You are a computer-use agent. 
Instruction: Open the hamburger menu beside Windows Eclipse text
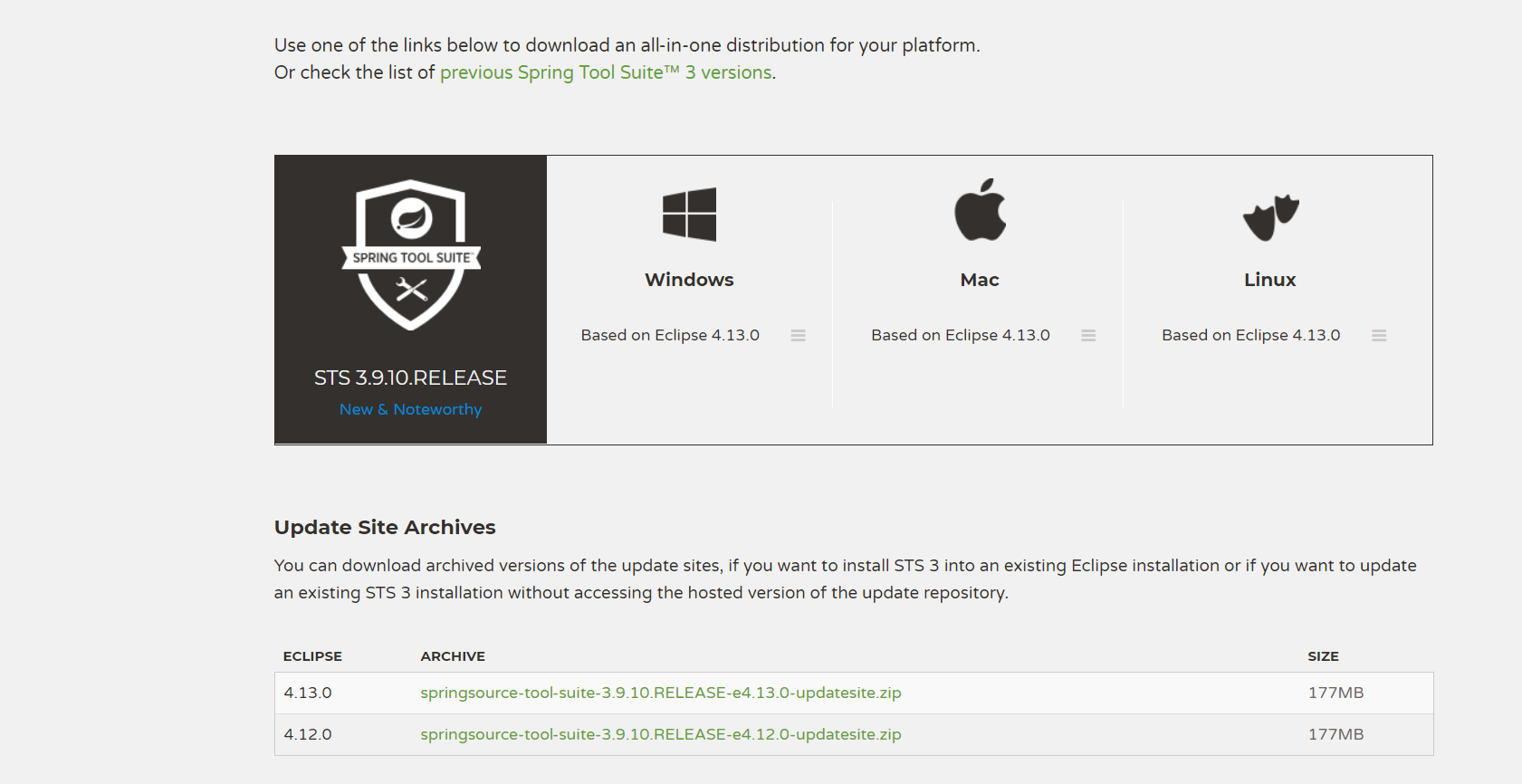[x=798, y=335]
